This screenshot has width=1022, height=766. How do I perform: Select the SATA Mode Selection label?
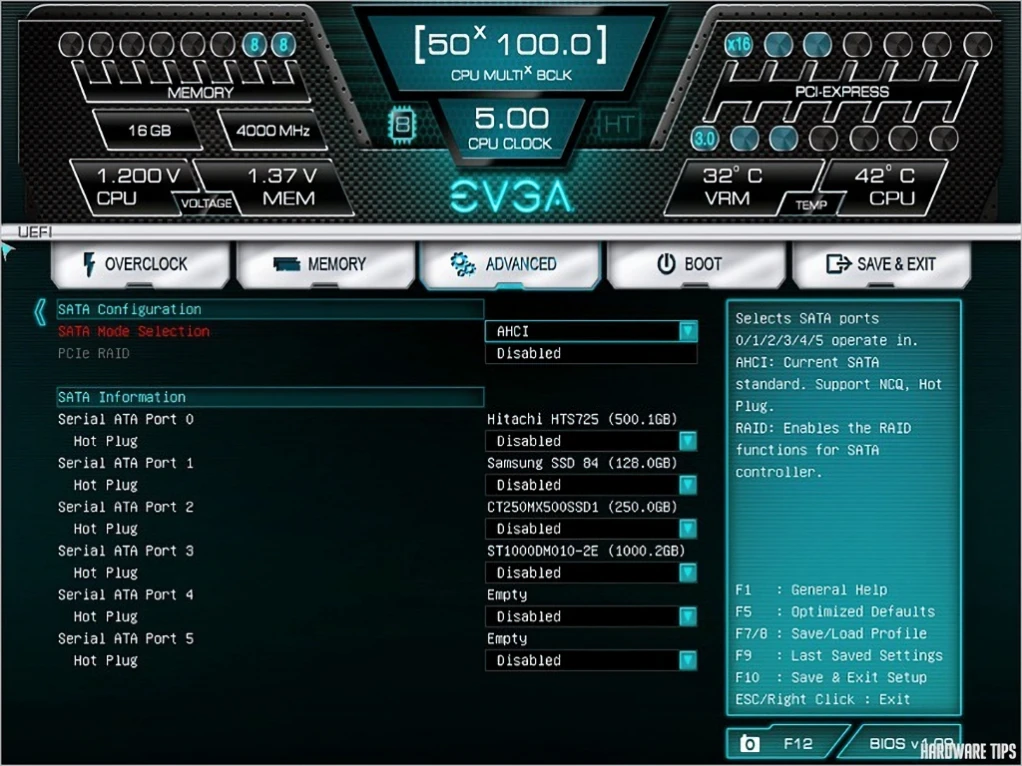pos(134,331)
